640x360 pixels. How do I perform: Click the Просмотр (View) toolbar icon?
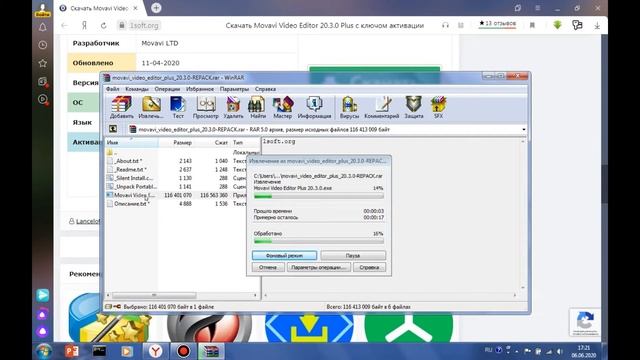[x=206, y=107]
